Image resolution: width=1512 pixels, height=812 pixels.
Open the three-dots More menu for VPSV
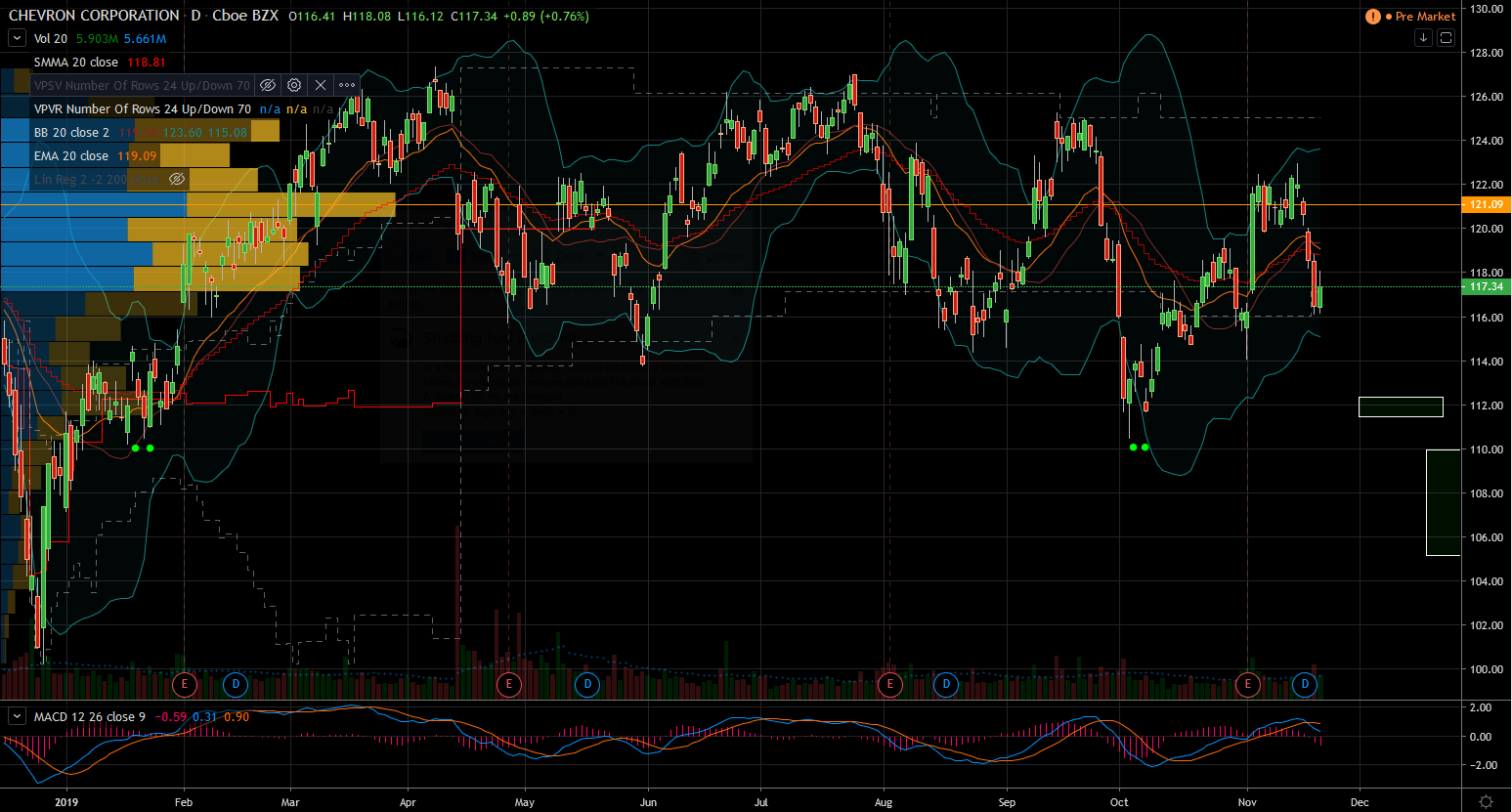click(x=347, y=85)
